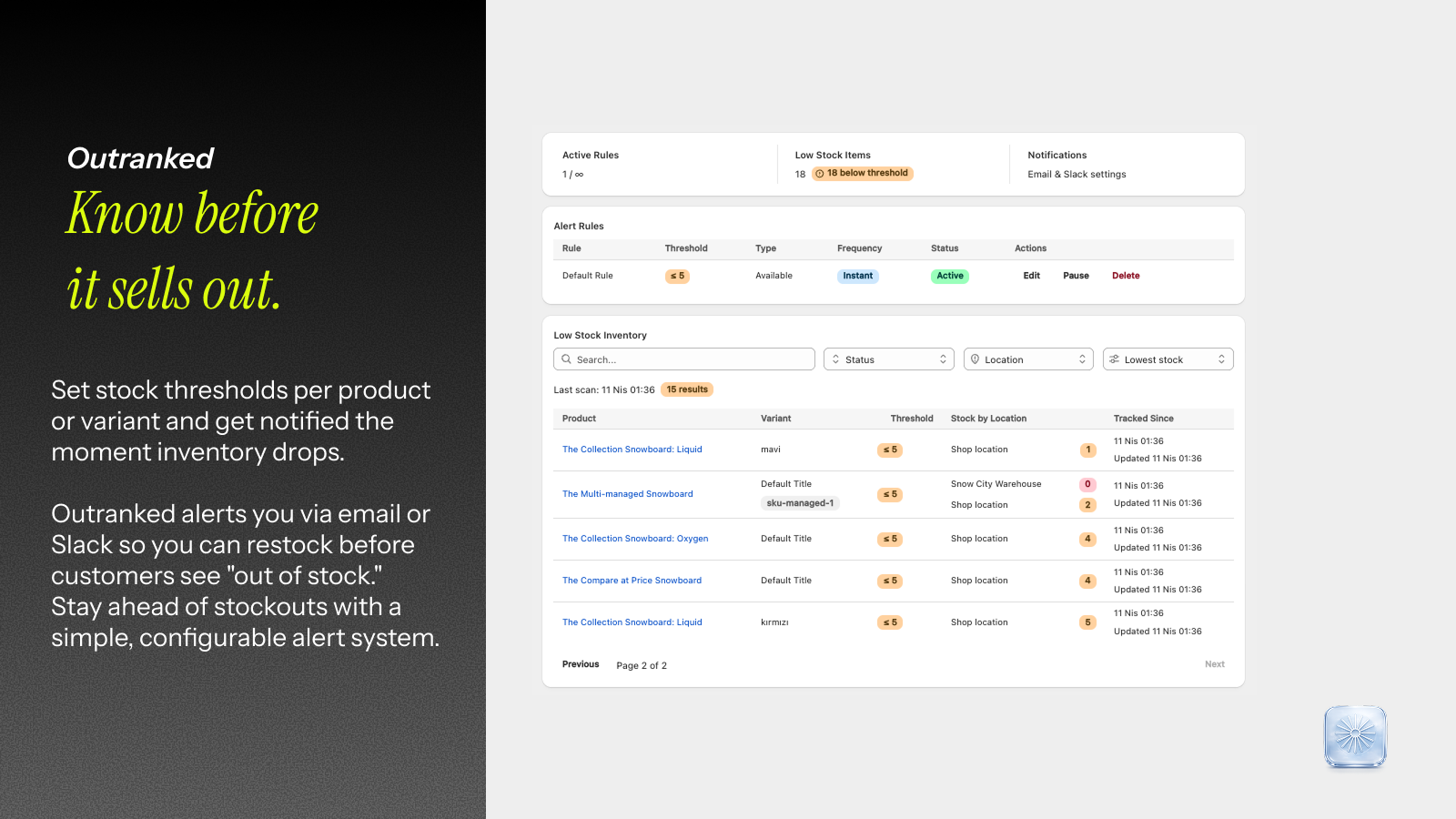Click the Actions column header
Screen dimensions: 1456x819
tap(1031, 248)
